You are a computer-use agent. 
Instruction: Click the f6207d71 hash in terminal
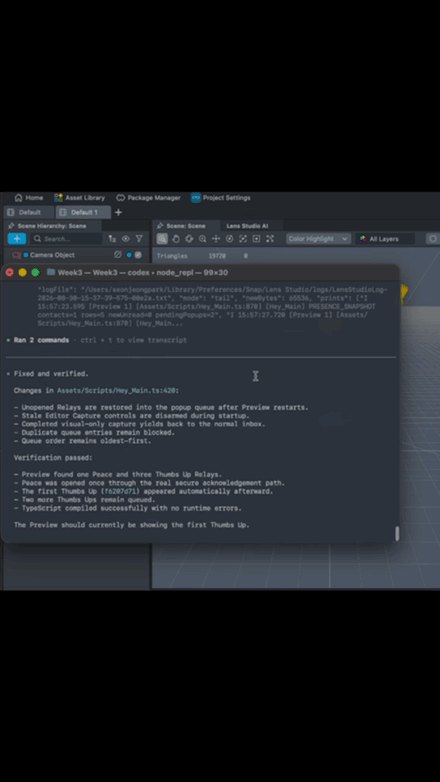pos(120,491)
